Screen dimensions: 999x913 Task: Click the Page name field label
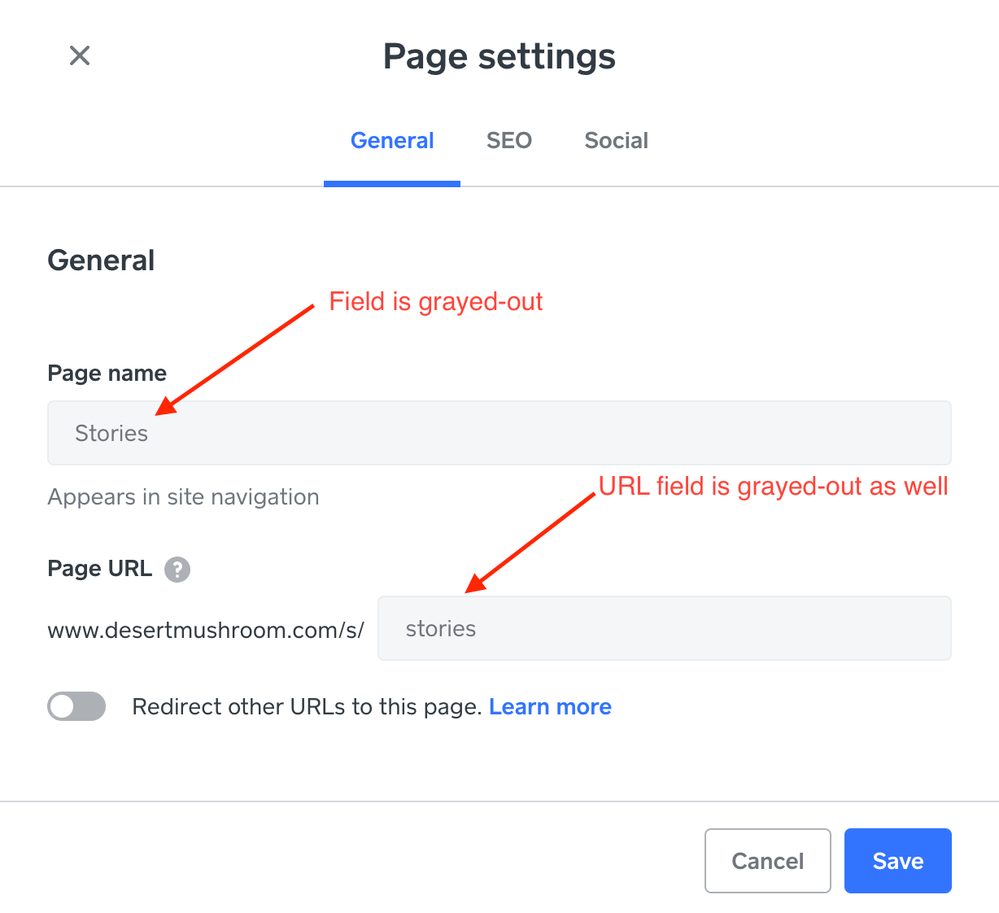[107, 373]
